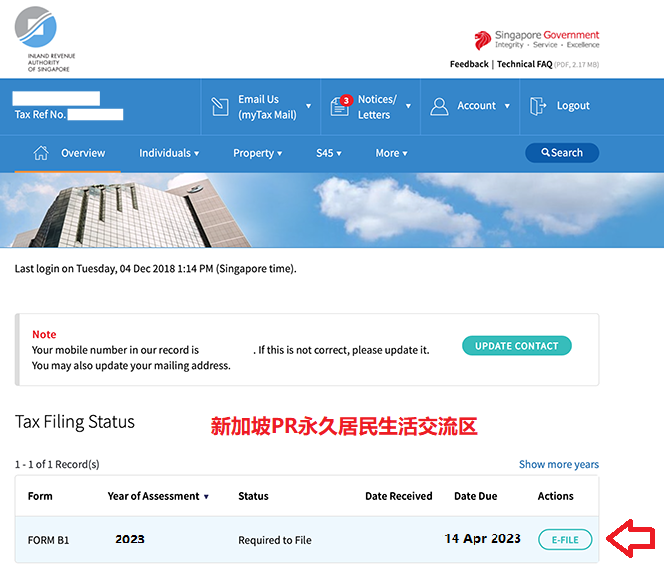Screen dimensions: 665x565
Task: Click the IRAS logo
Action: [x=45, y=39]
